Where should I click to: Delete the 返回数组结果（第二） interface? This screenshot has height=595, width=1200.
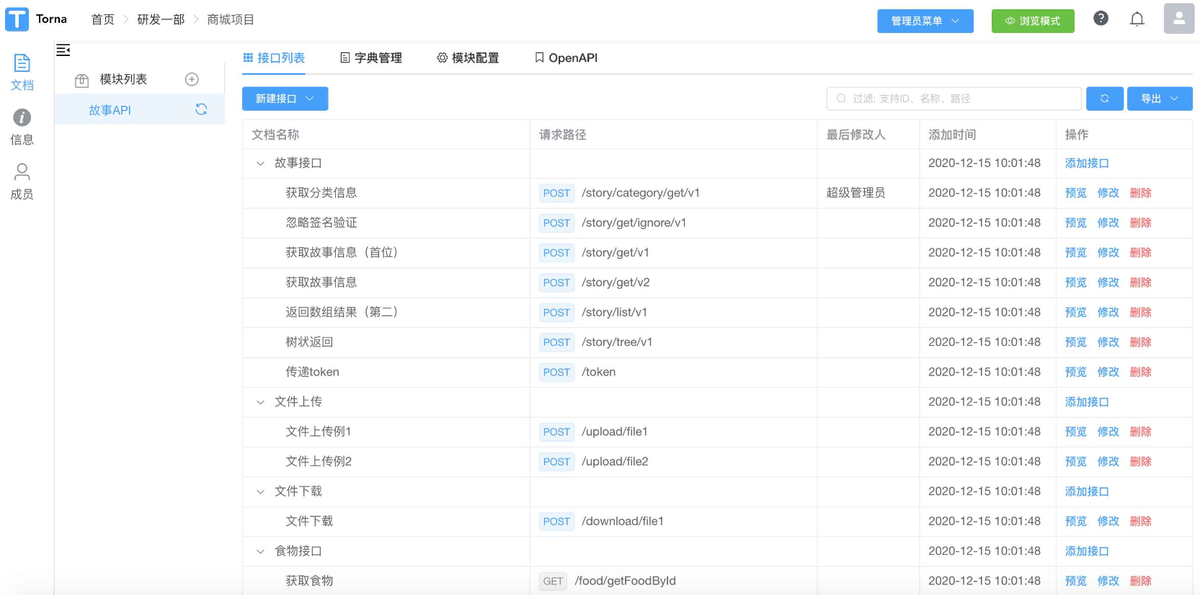1140,312
